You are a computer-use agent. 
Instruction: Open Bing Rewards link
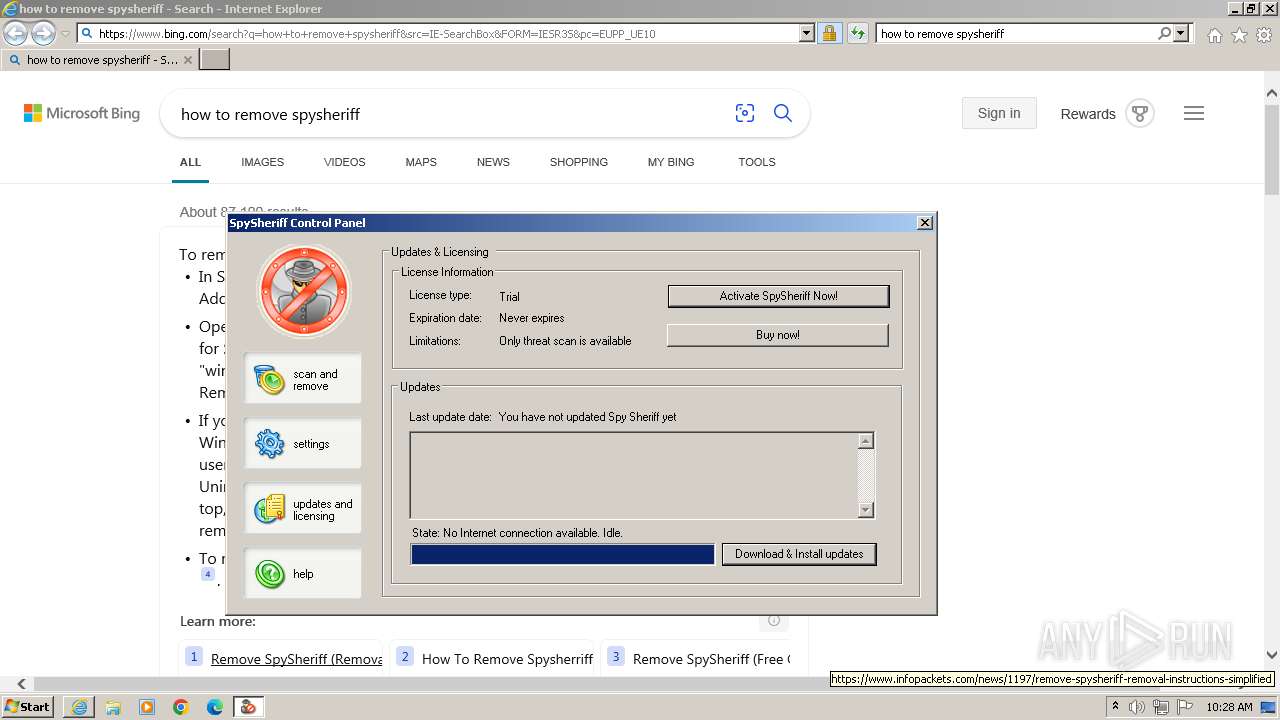coord(1088,114)
